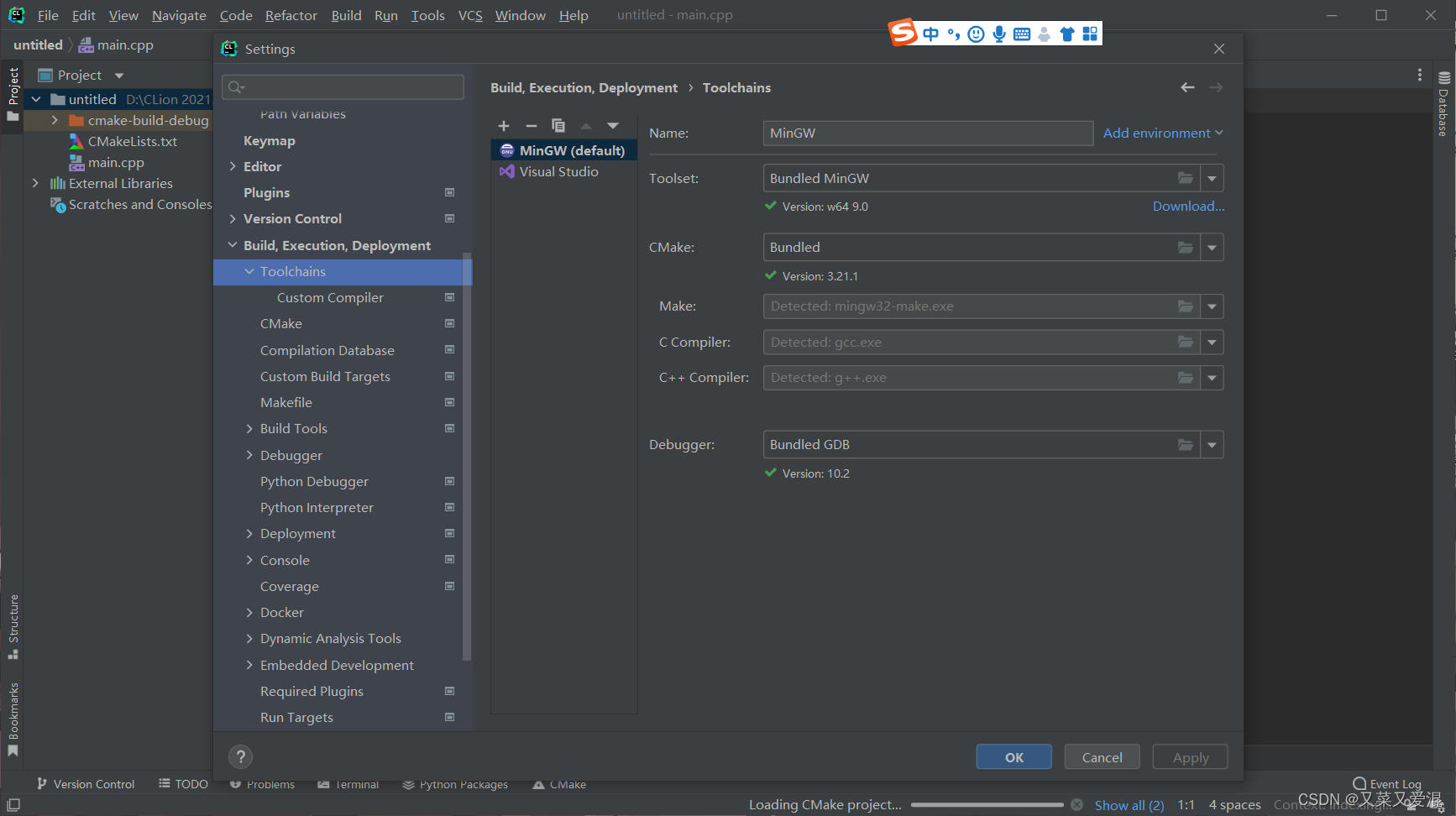Click Cancel in Settings dialog
Image resolution: width=1456 pixels, height=816 pixels.
click(x=1102, y=757)
